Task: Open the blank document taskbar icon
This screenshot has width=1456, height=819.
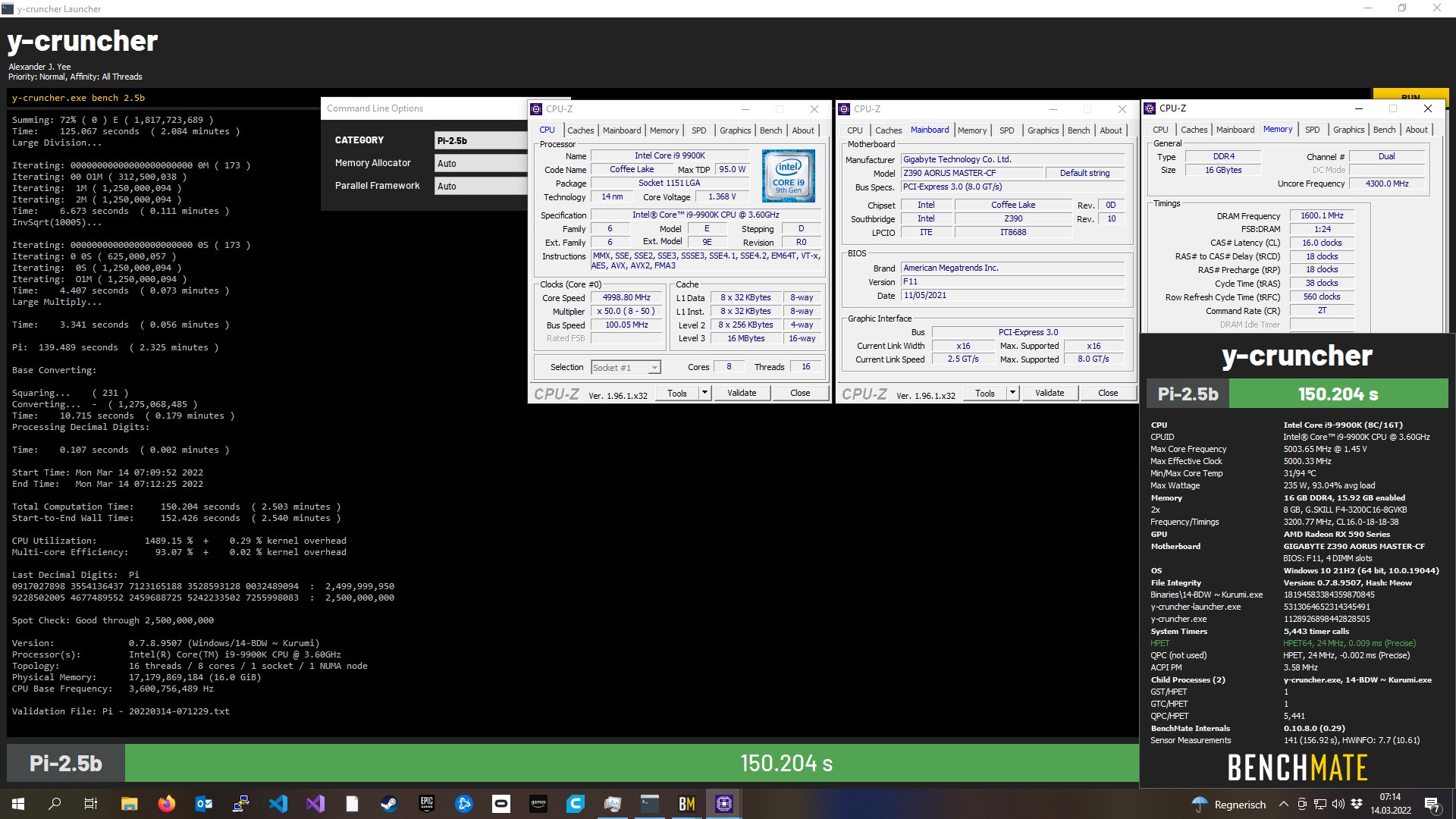Action: (x=352, y=804)
